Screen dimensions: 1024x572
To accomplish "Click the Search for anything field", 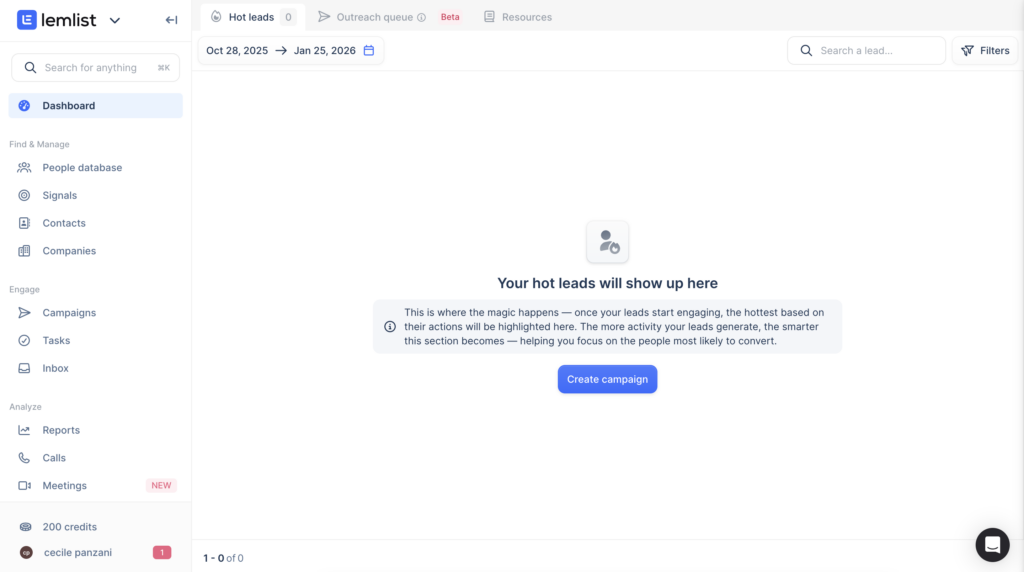I will pyautogui.click(x=96, y=68).
